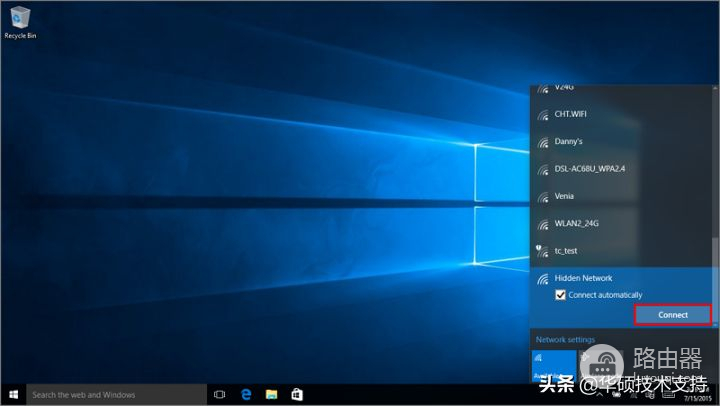Open Task View from the taskbar
720x406 pixels.
(219, 395)
